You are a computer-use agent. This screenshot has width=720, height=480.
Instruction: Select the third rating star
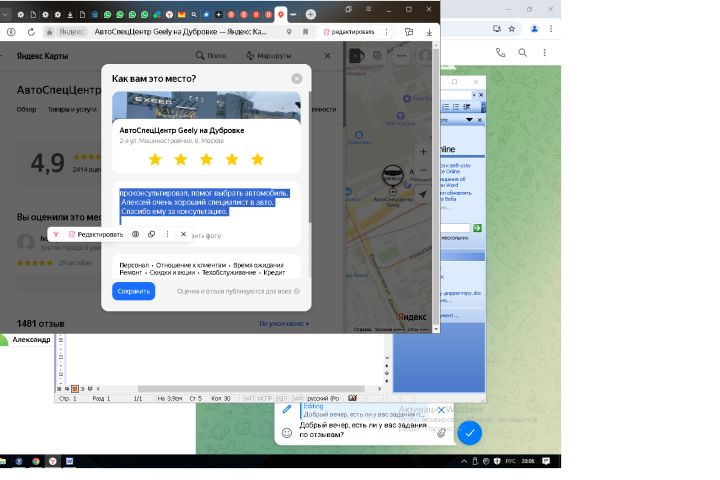point(207,159)
